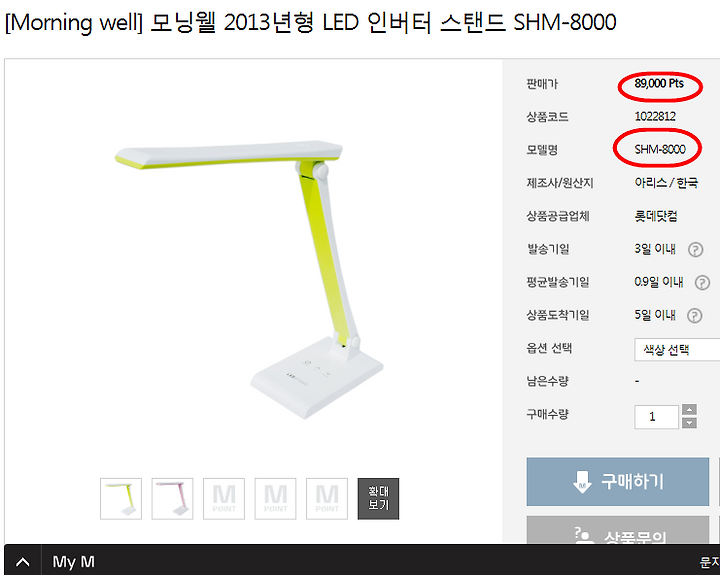Decrease purchase quantity with the down arrow
This screenshot has width=720, height=575.
click(689, 423)
